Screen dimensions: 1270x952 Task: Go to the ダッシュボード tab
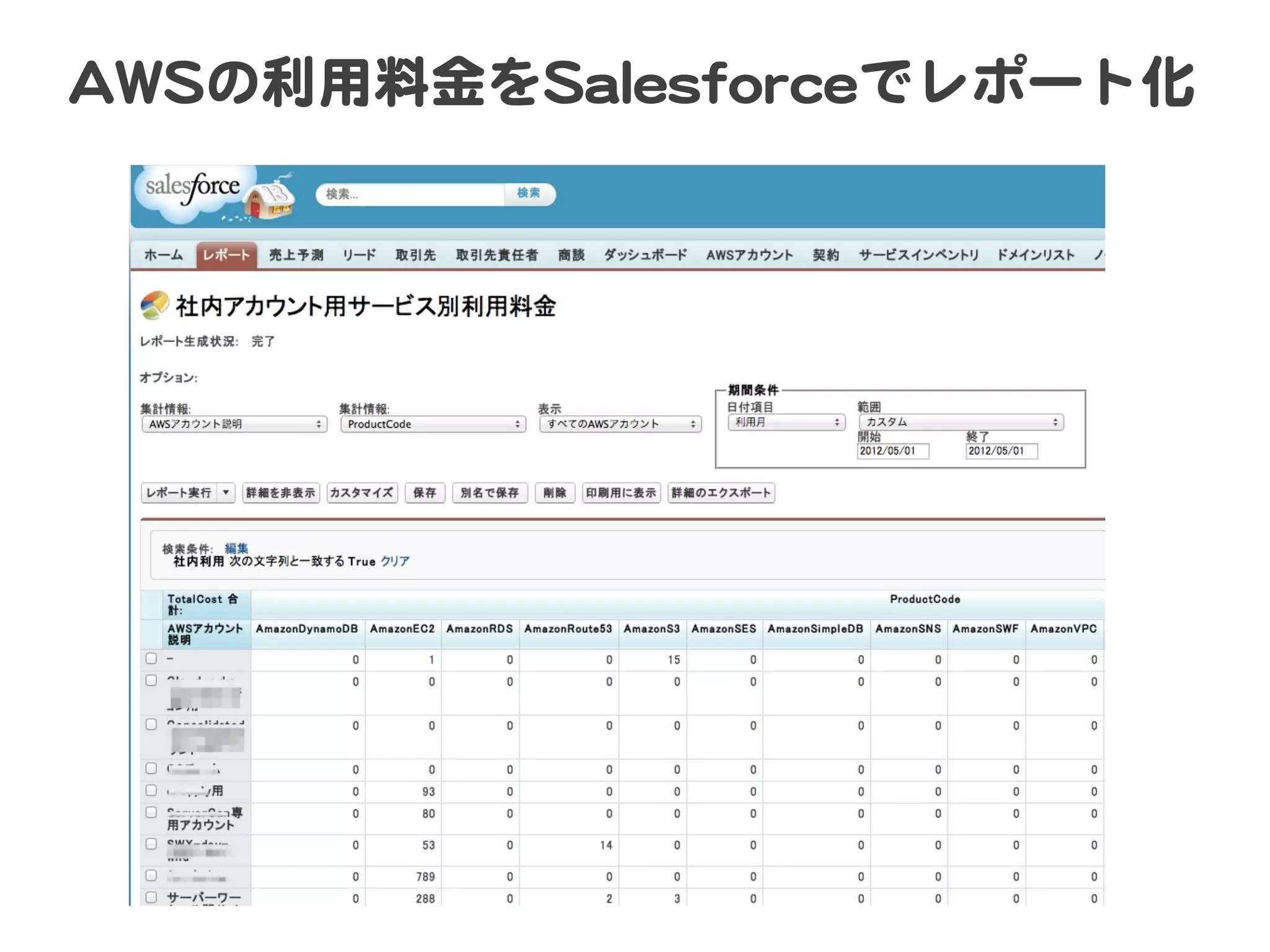coord(646,255)
